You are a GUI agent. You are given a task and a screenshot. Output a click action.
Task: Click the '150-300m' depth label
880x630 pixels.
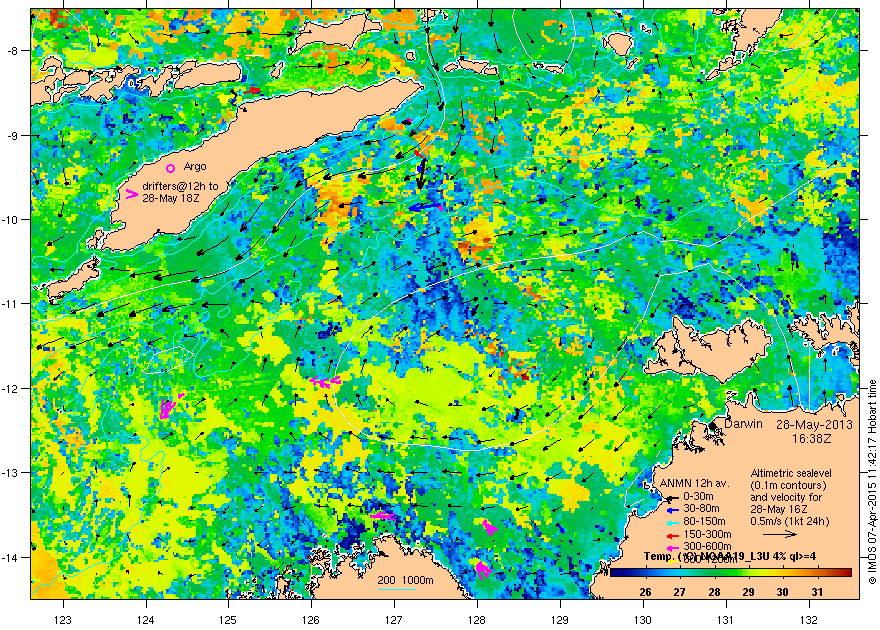pyautogui.click(x=707, y=535)
